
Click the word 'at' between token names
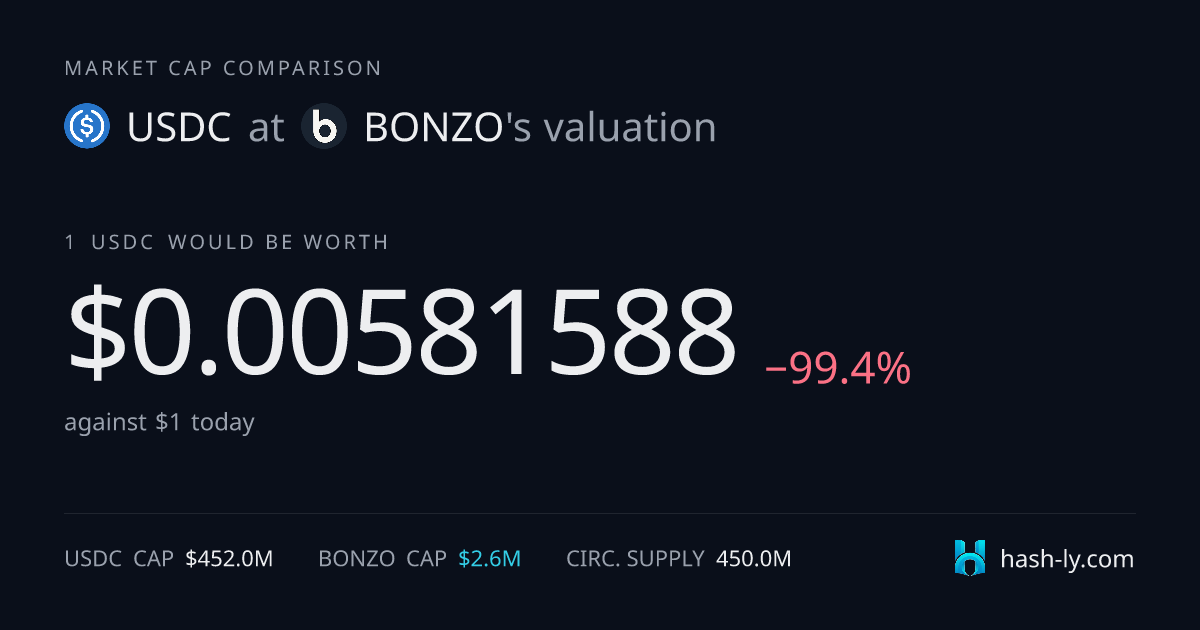266,129
